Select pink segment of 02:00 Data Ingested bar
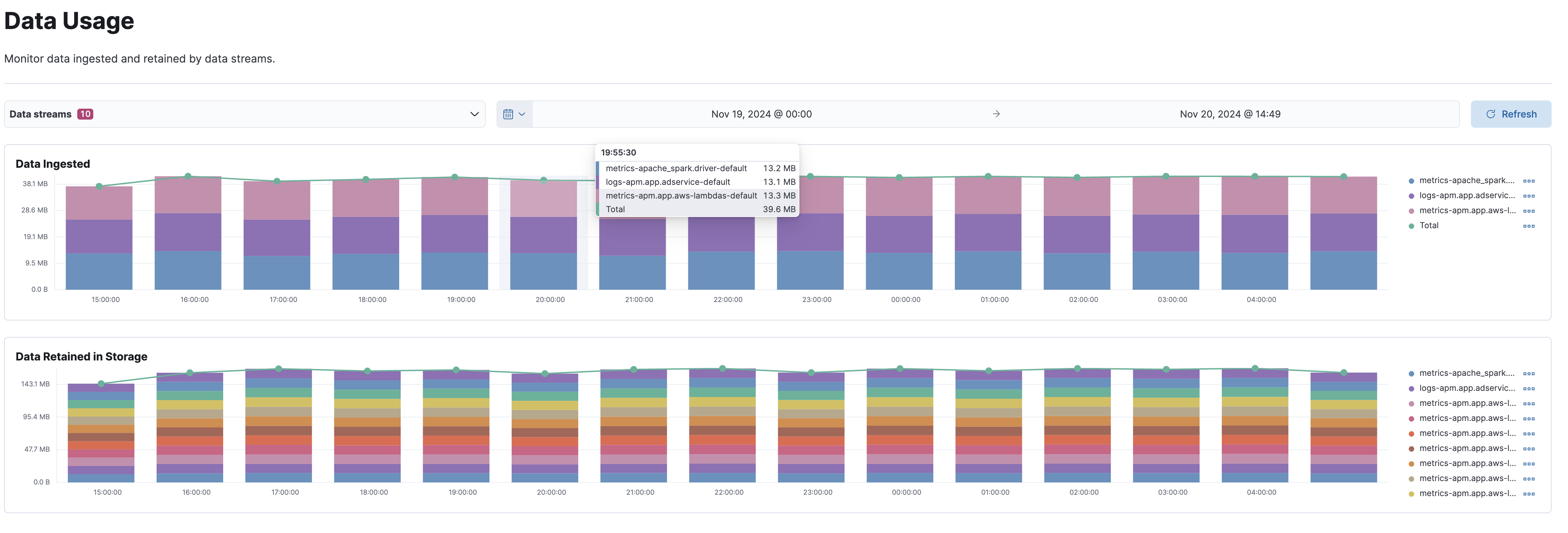Viewport: 1568px width, 533px height. [x=1077, y=197]
